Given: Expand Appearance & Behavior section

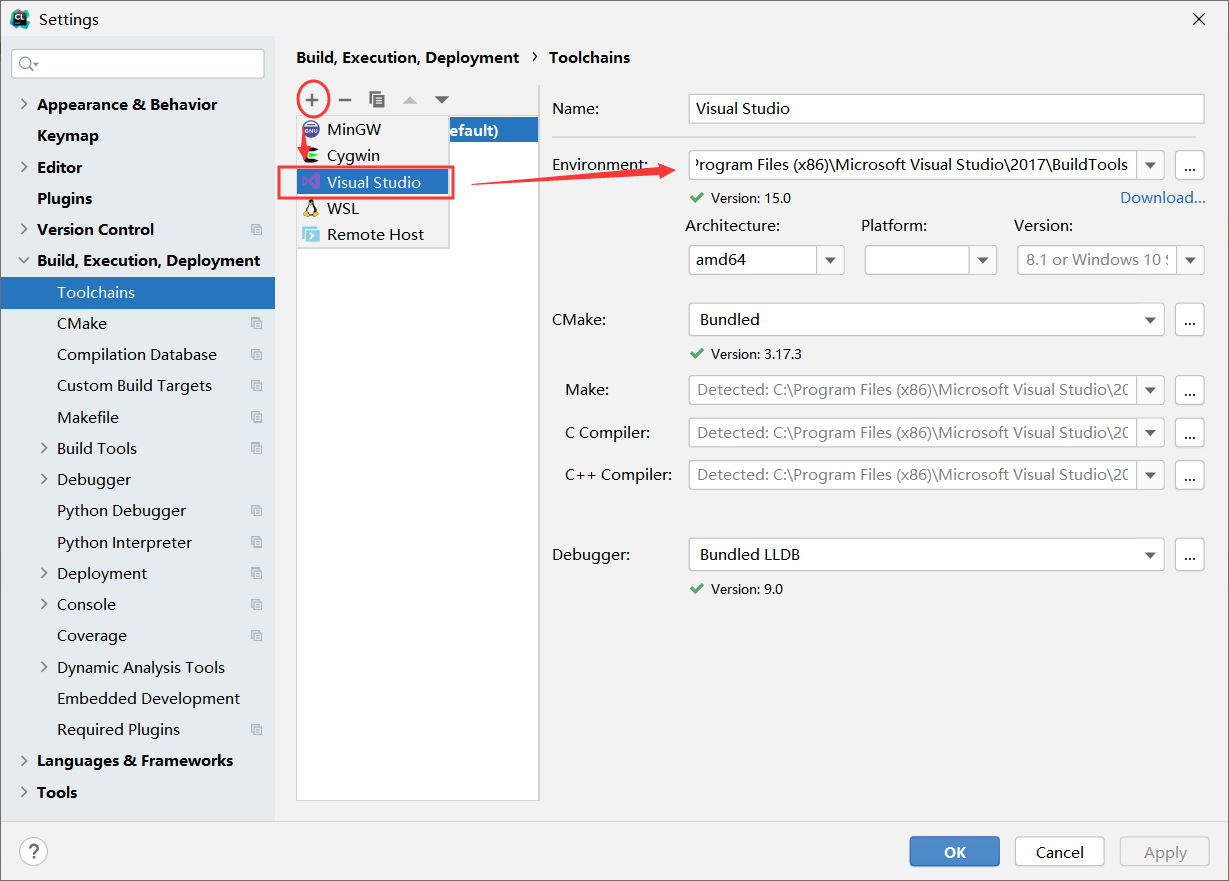Looking at the screenshot, I should 24,104.
